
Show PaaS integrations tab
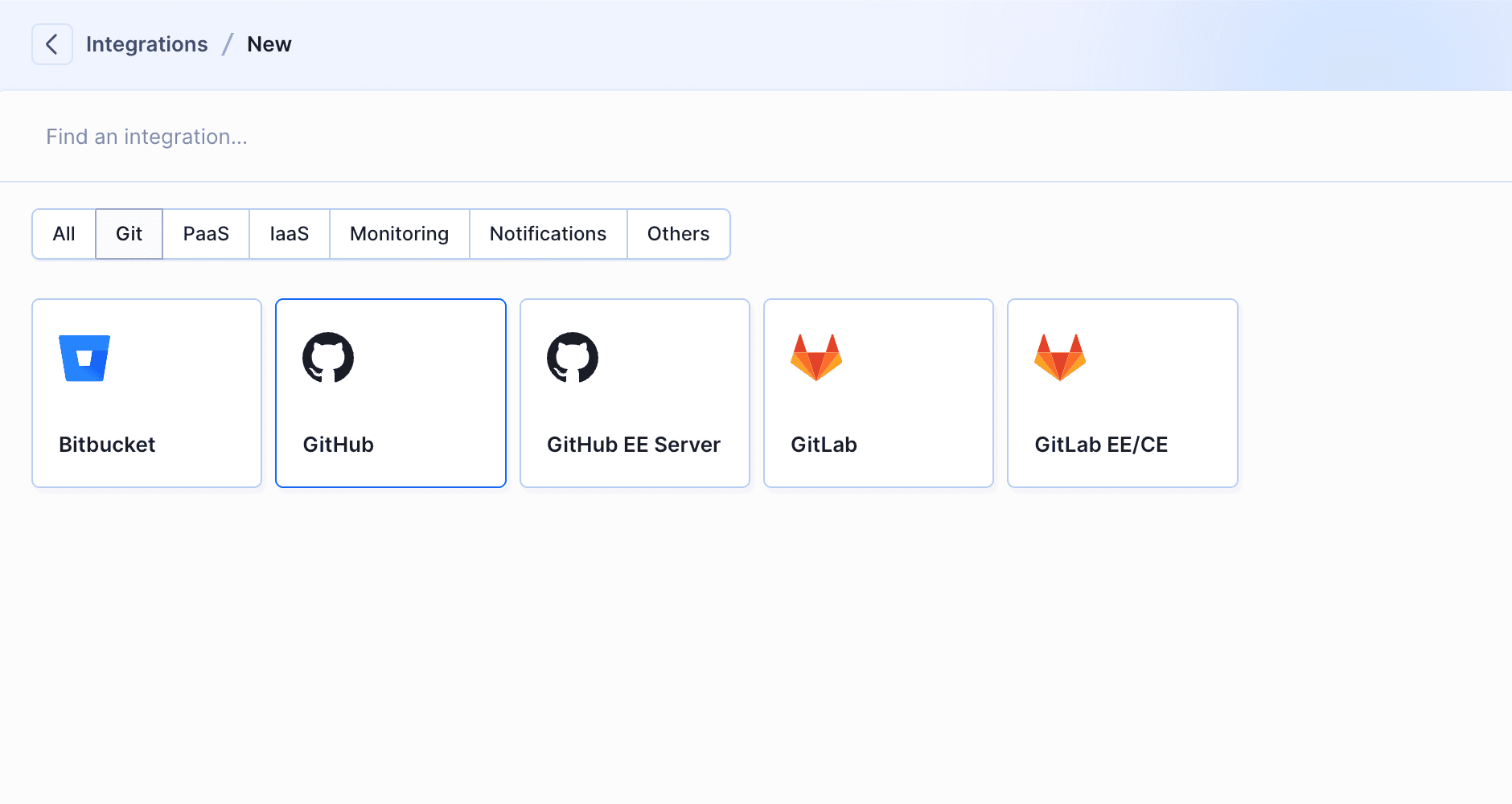coord(206,234)
